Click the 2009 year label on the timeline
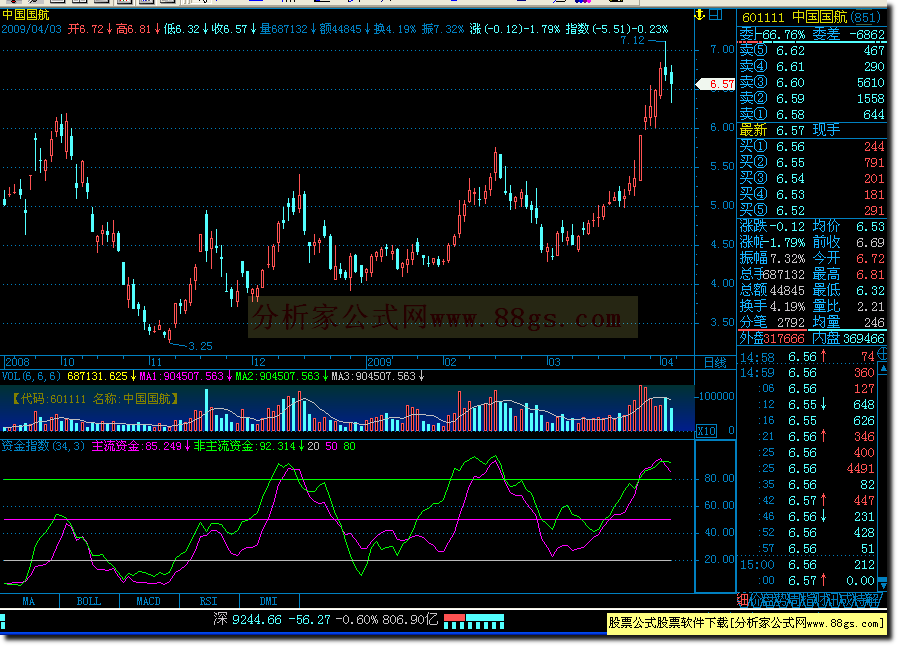This screenshot has width=899, height=646. (x=379, y=362)
